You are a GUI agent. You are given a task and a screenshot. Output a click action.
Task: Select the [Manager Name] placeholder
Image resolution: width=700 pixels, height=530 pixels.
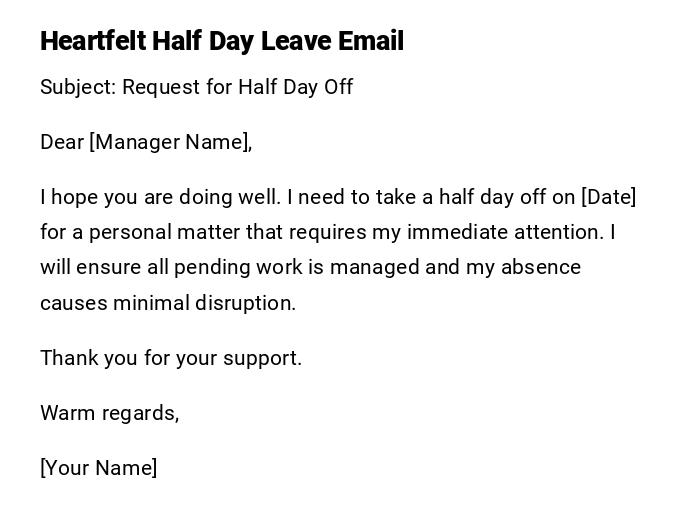click(x=169, y=142)
